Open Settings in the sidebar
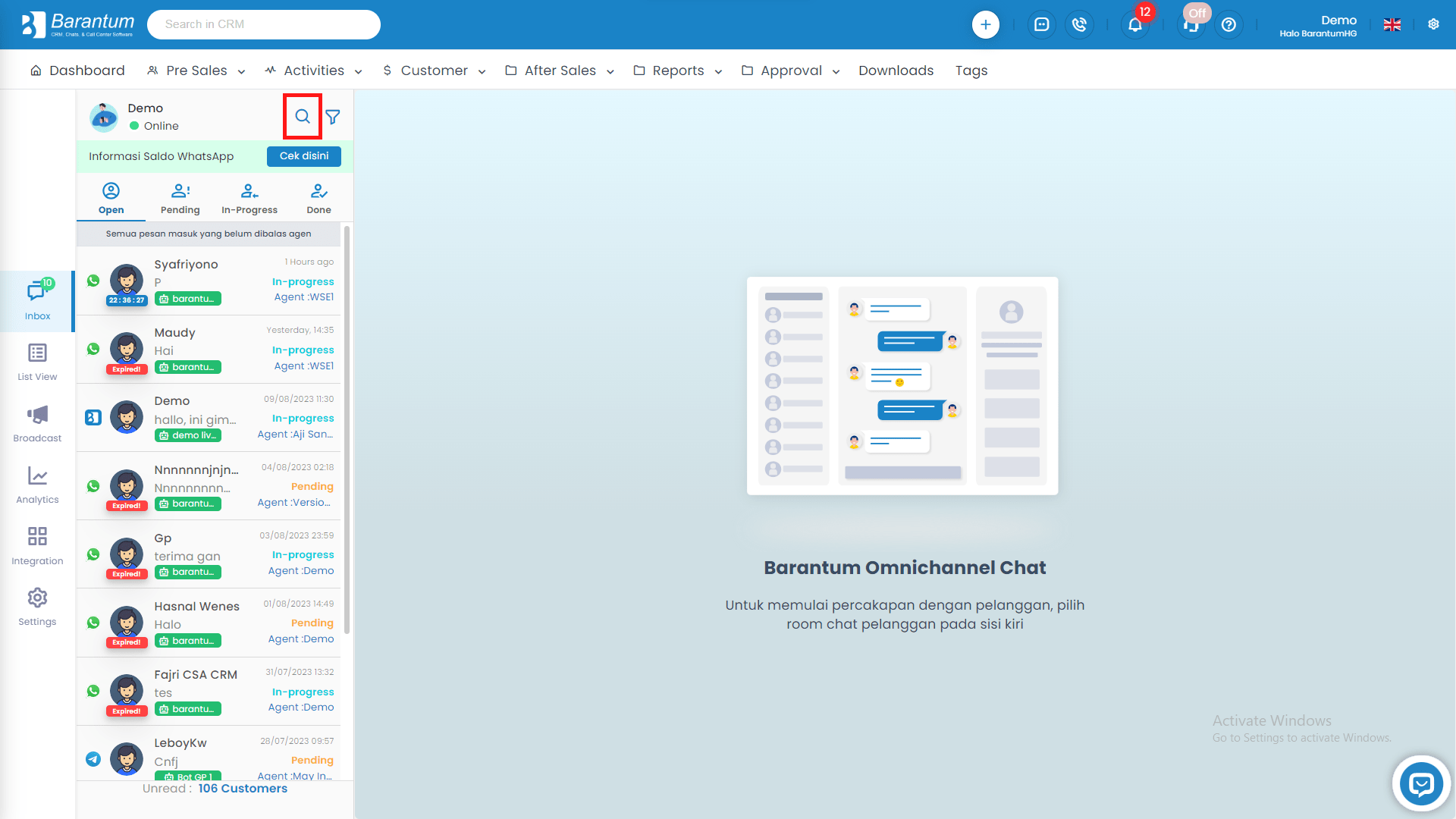This screenshot has height=819, width=1456. (37, 607)
